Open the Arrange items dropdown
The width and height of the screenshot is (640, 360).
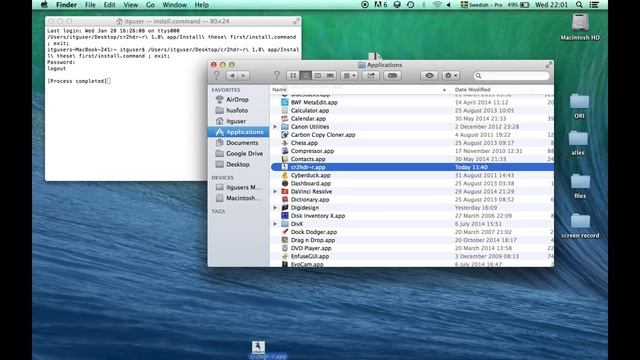349,76
